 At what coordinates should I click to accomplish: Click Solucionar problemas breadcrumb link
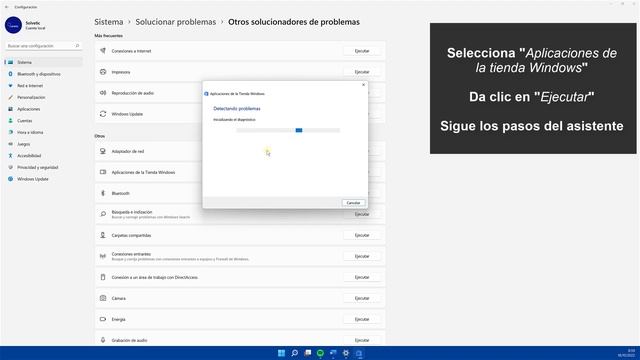click(176, 22)
